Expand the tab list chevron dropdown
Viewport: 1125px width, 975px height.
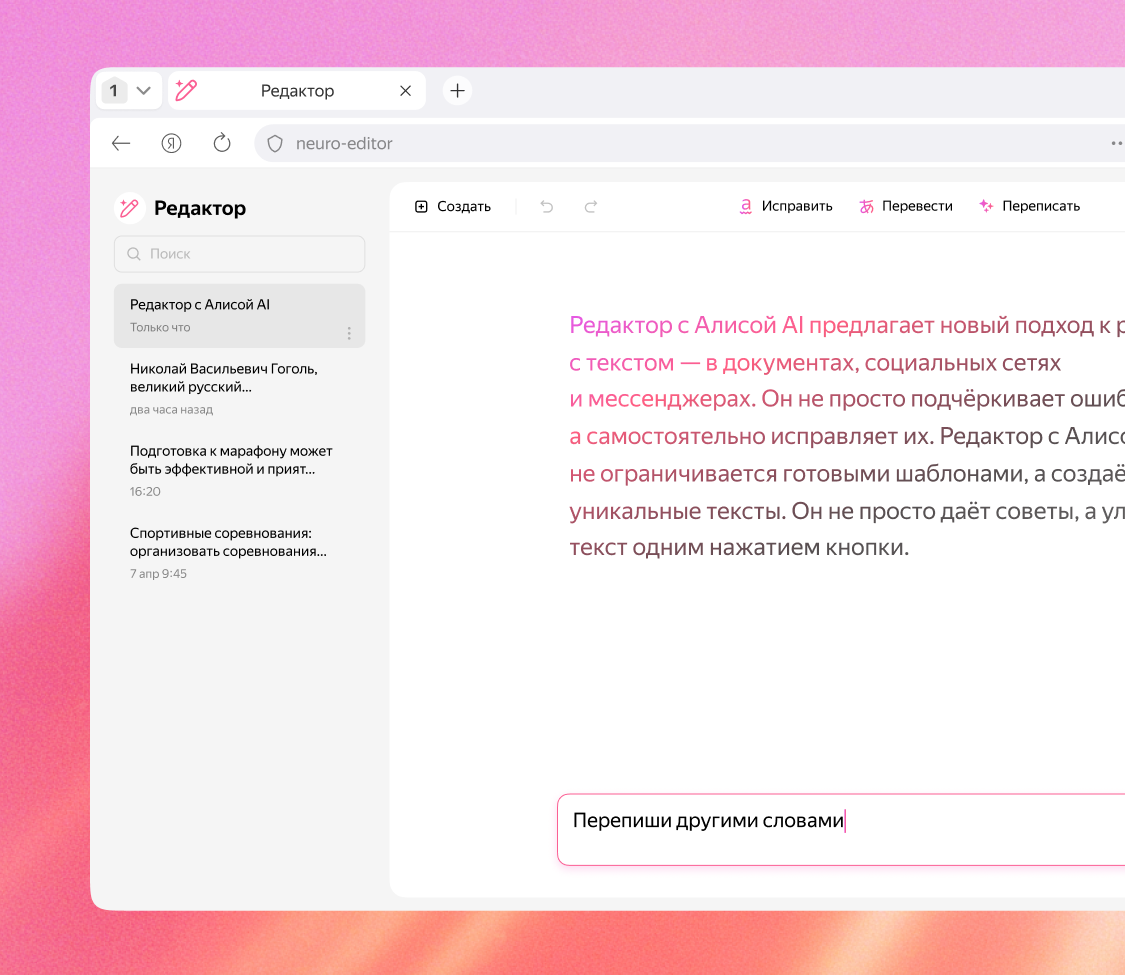click(143, 91)
